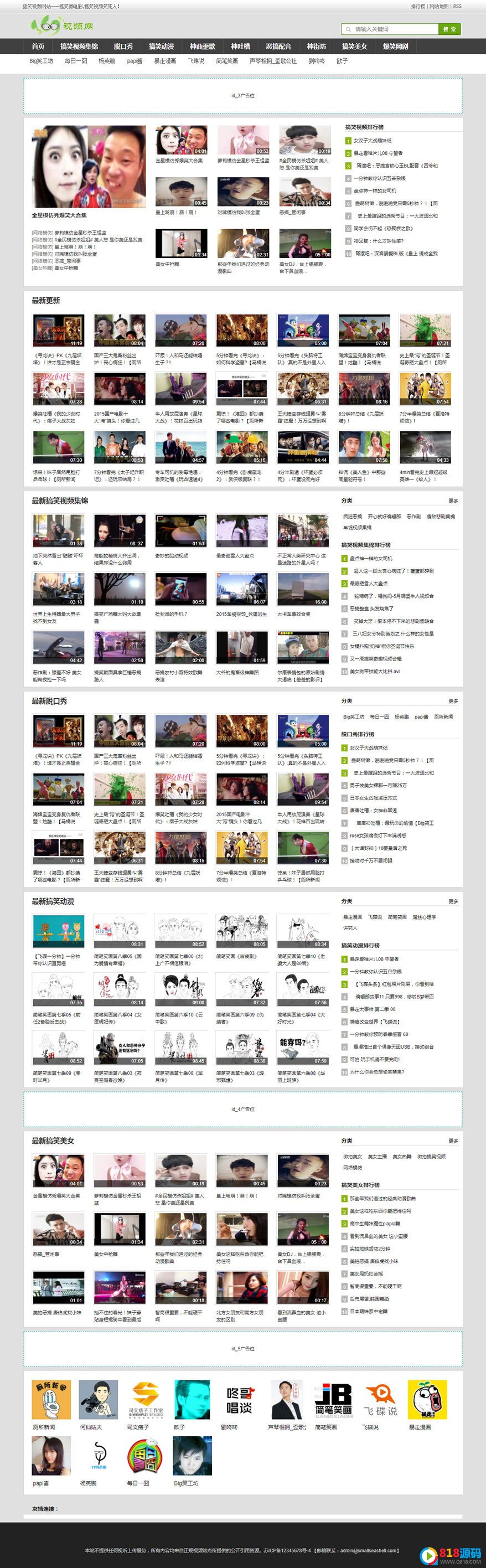The width and height of the screenshot is (486, 1568).
Task: Open rank 1 女汉子大战萌妹纸 in top ranking
Action: pos(373,141)
